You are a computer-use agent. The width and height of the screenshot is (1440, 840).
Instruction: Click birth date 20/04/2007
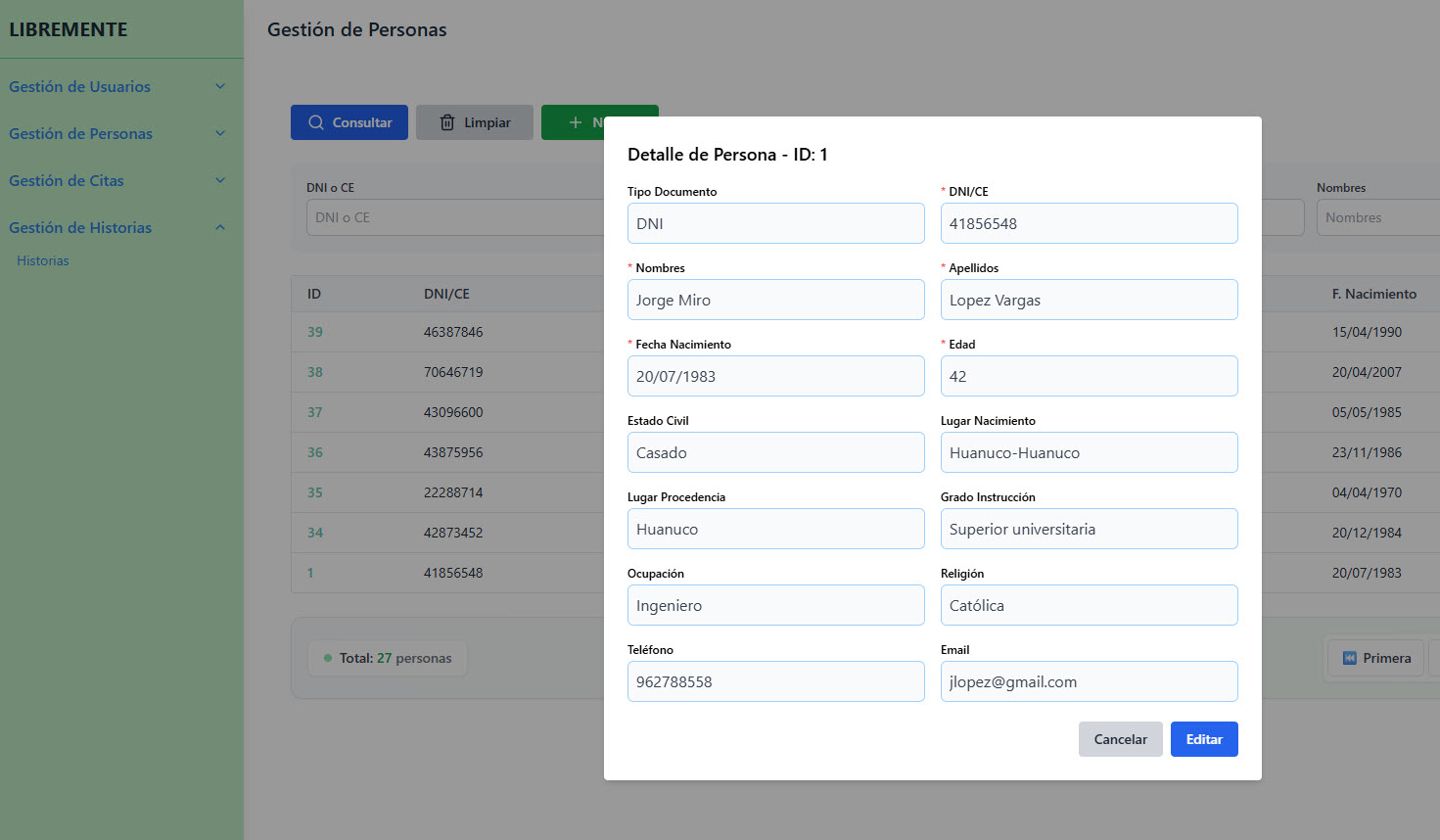click(1367, 372)
